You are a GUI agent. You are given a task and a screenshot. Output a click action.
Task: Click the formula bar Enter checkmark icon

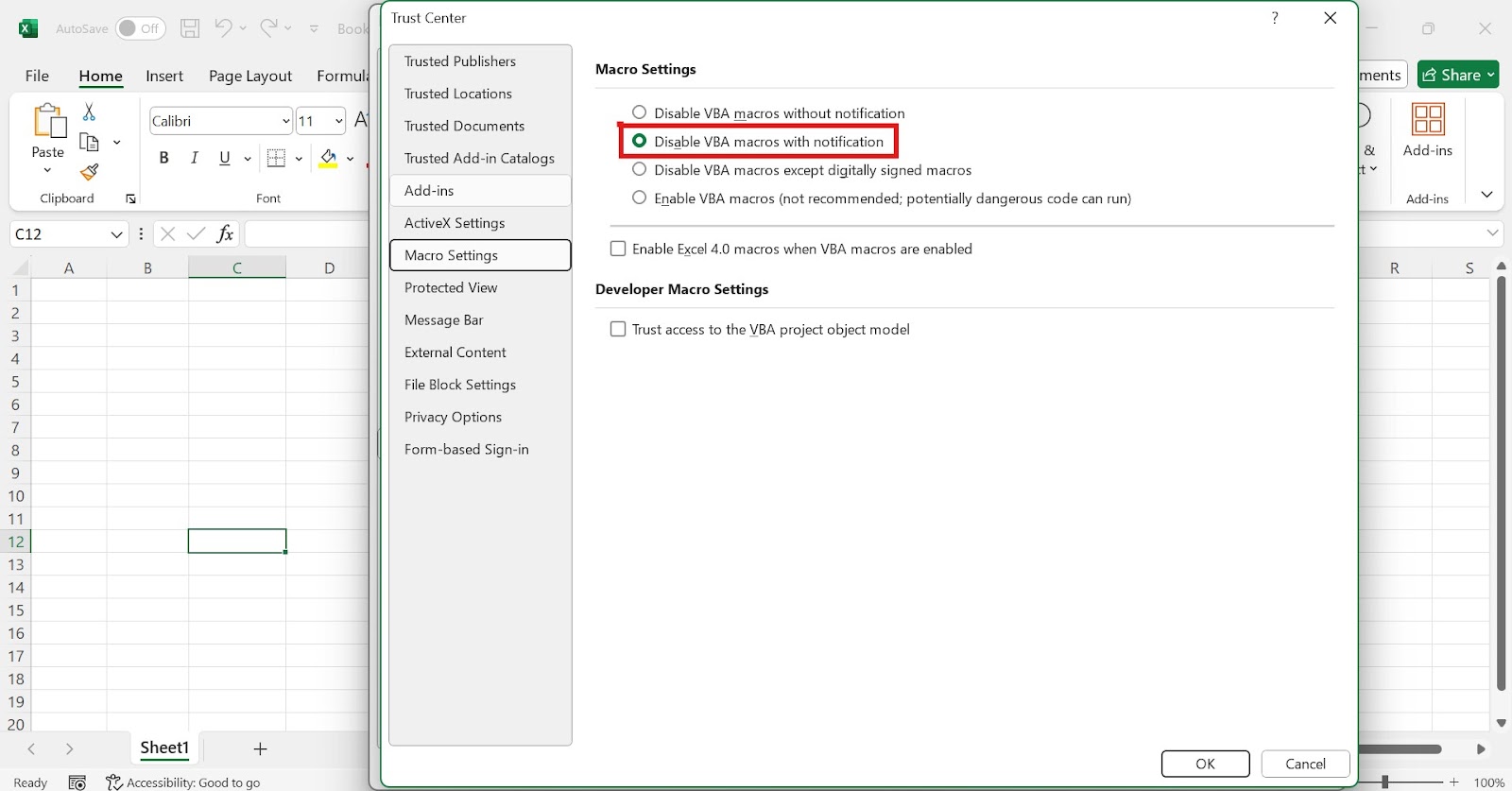[197, 233]
